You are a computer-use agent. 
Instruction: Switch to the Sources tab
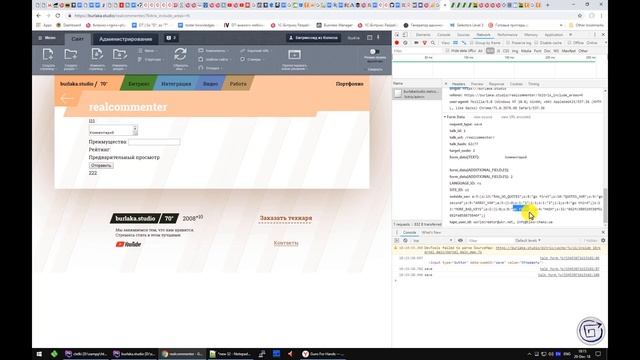point(463,35)
